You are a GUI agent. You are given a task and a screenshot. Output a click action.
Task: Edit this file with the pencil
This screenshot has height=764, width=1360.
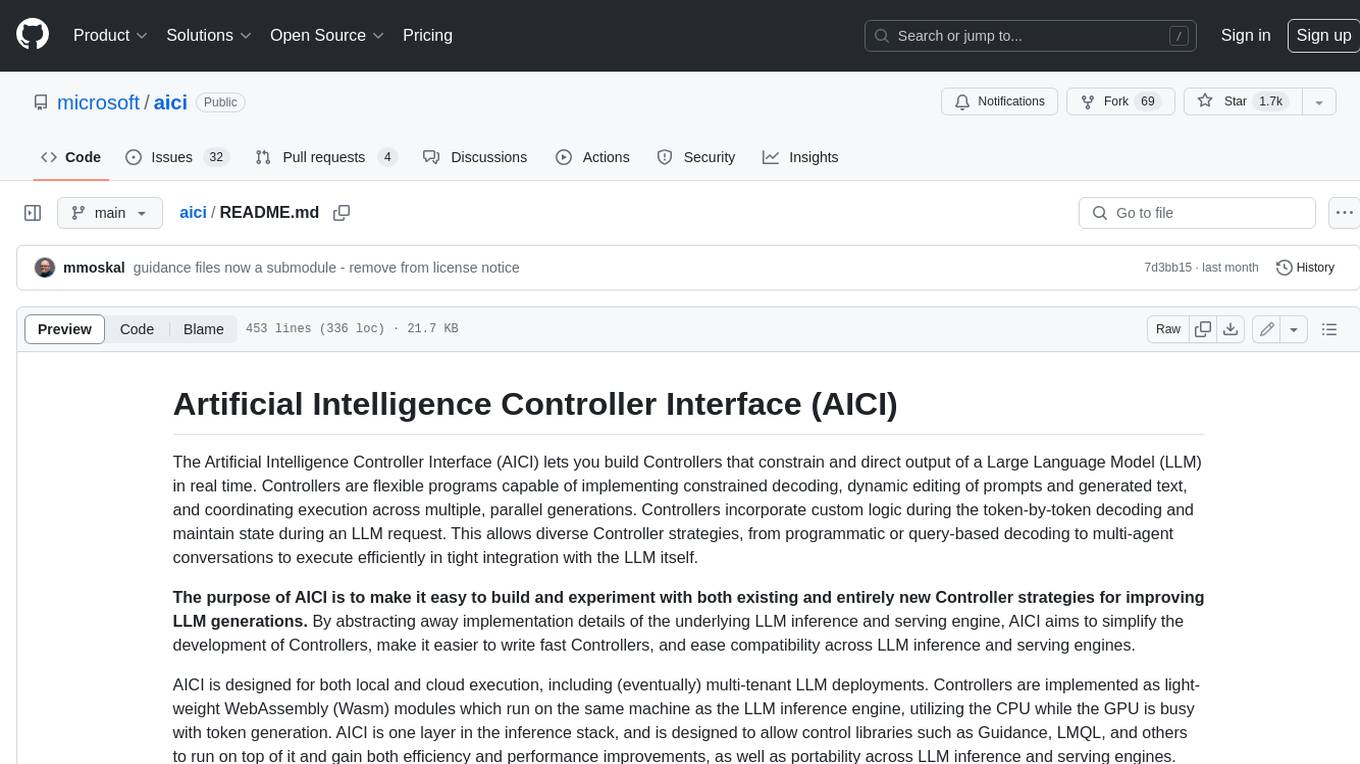(1267, 329)
